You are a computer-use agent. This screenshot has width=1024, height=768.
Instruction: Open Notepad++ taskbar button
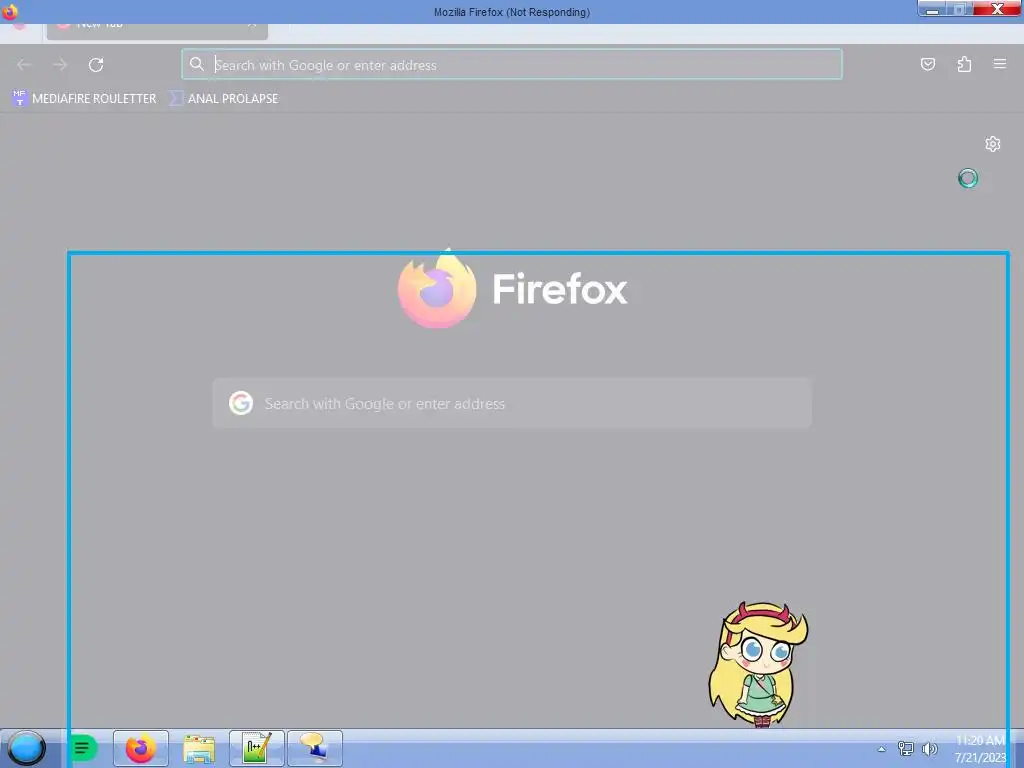click(x=257, y=748)
